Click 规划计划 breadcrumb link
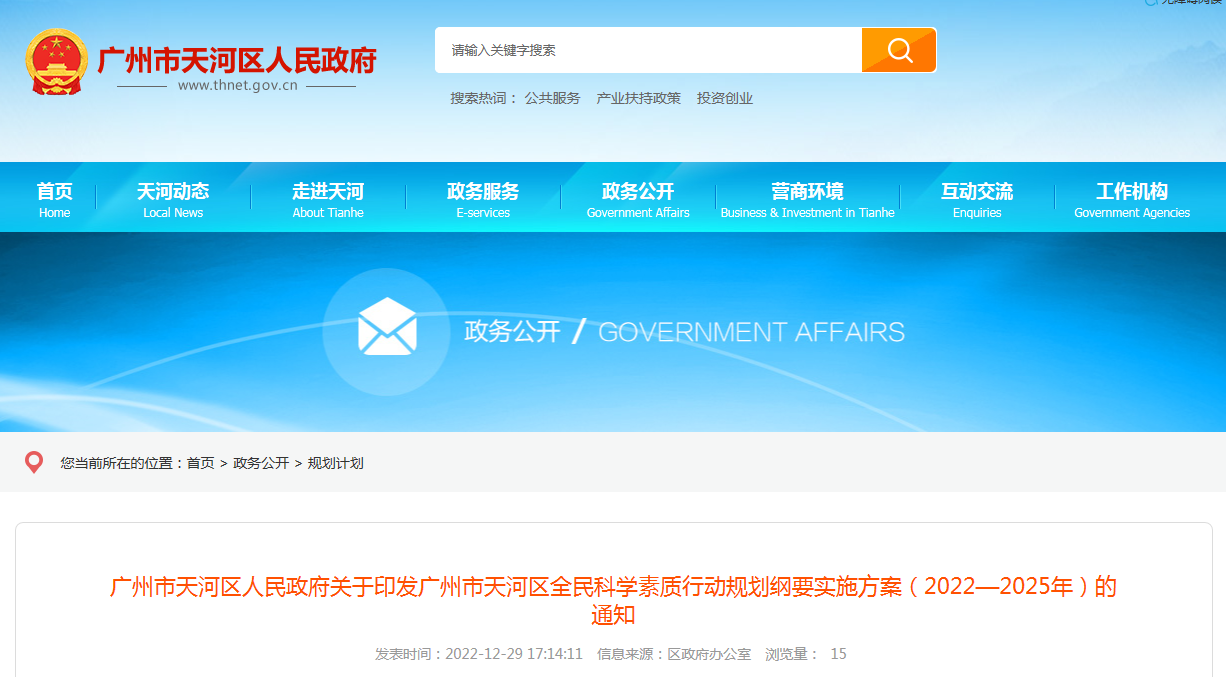1226x677 pixels. [x=335, y=463]
